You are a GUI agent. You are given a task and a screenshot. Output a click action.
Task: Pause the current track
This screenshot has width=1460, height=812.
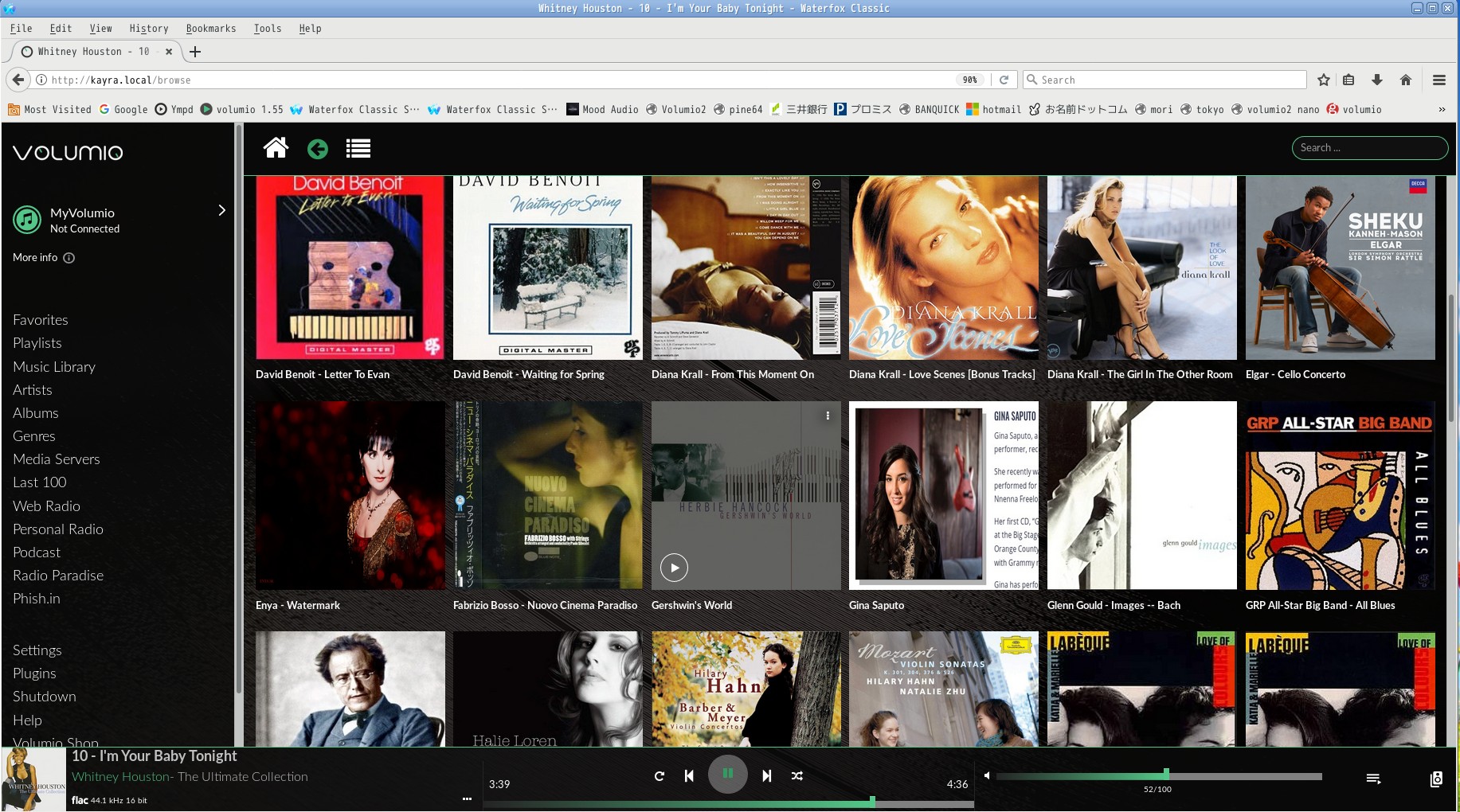tap(727, 774)
